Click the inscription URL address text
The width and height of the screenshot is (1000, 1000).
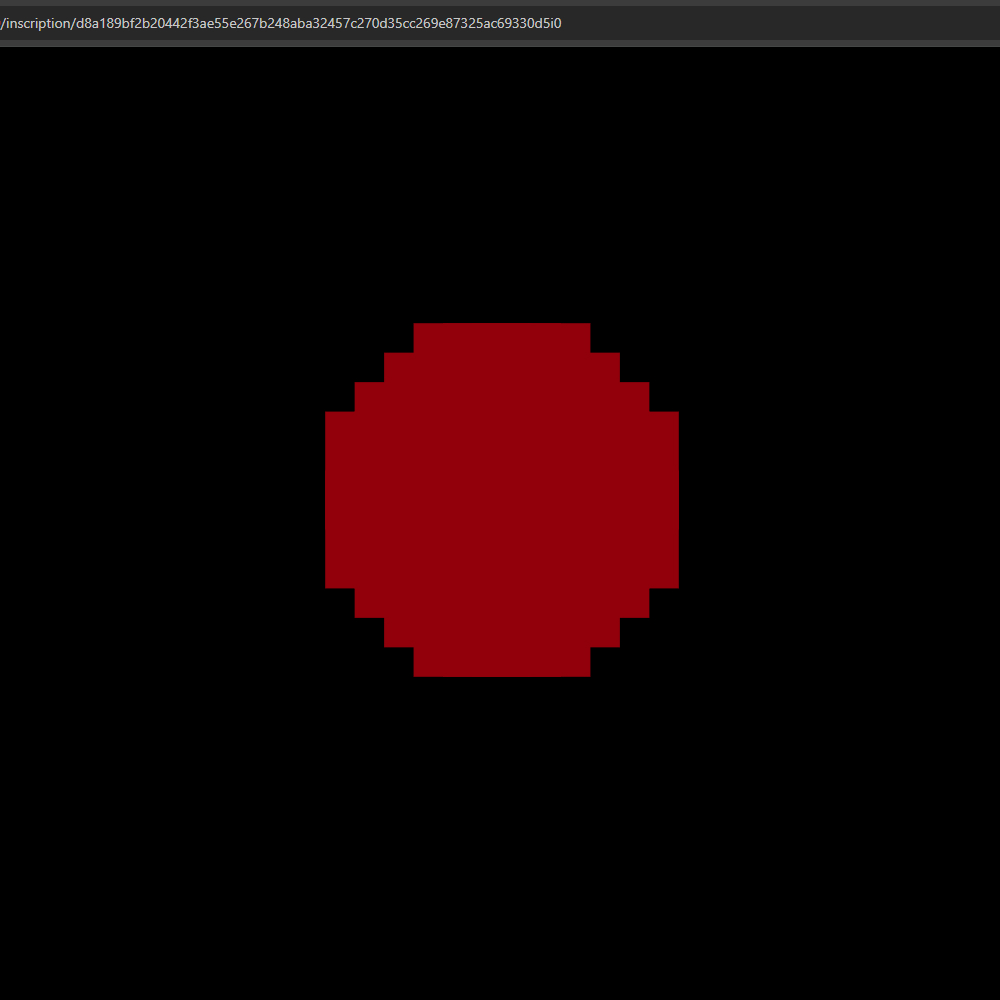[x=281, y=24]
